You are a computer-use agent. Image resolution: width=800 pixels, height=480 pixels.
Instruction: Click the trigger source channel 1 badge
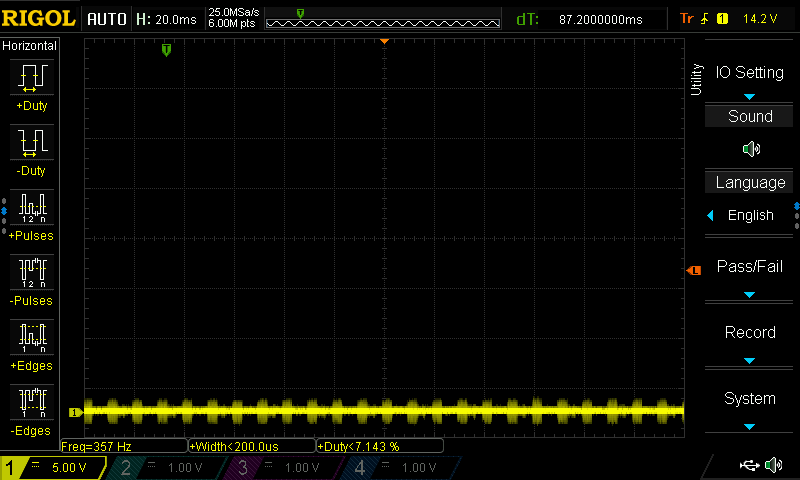722,19
